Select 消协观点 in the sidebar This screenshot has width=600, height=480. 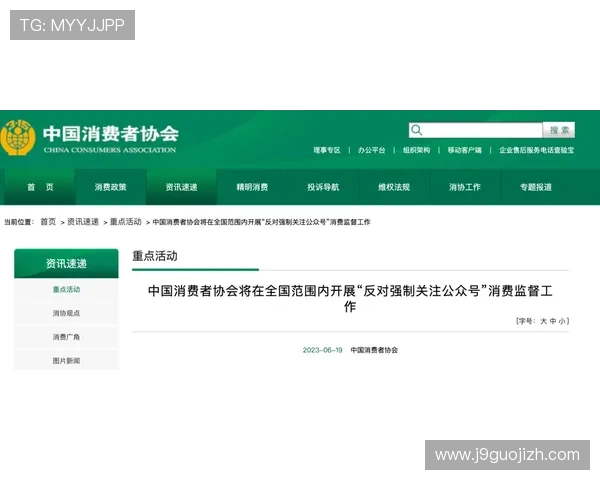66,313
